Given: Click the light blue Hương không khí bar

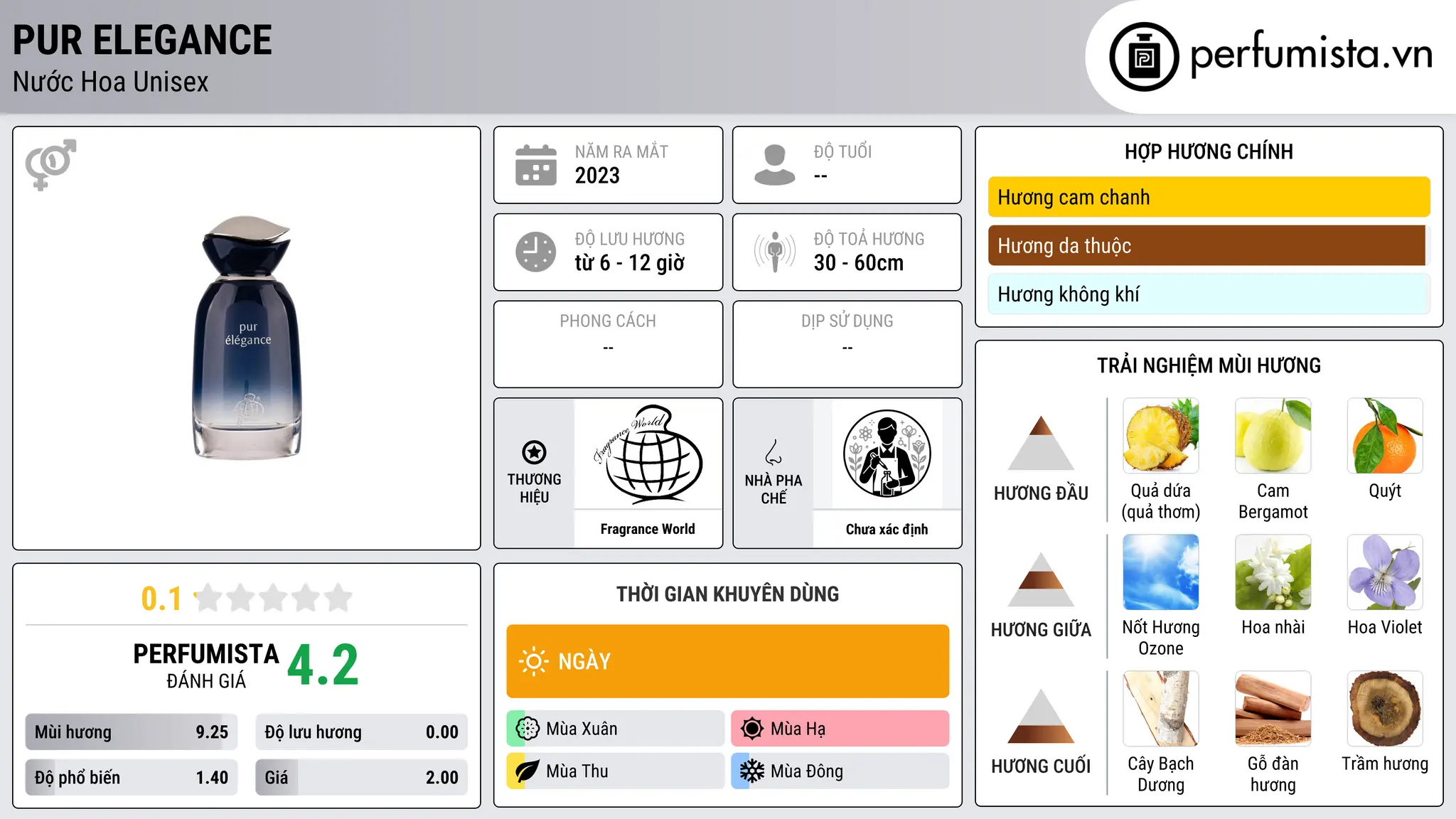Looking at the screenshot, I should click(1209, 294).
